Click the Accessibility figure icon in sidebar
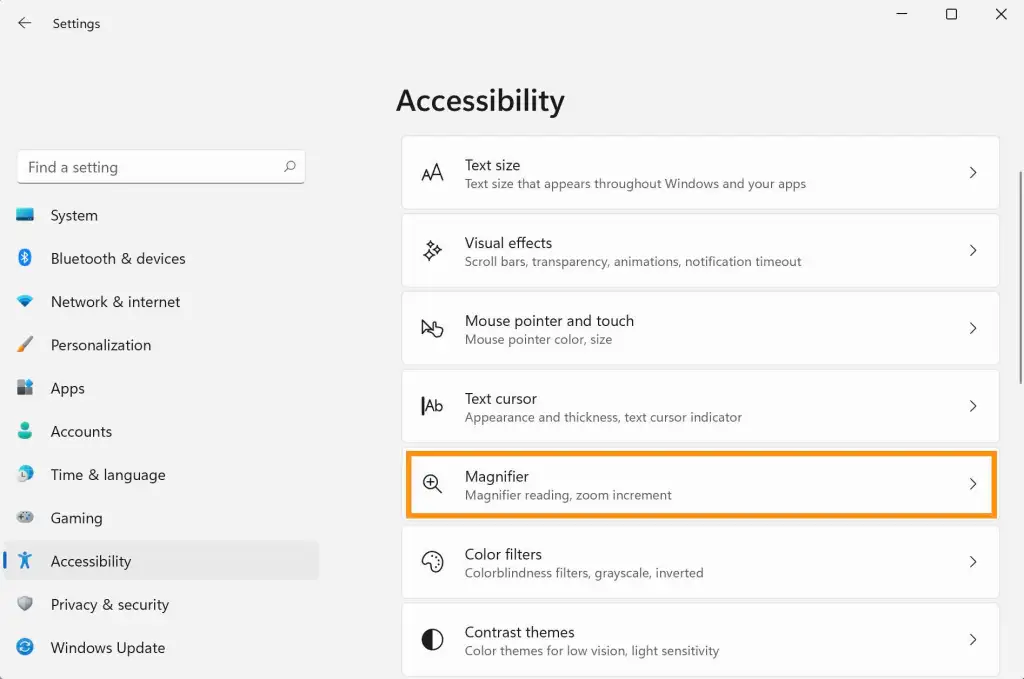This screenshot has width=1024, height=679. pos(25,560)
